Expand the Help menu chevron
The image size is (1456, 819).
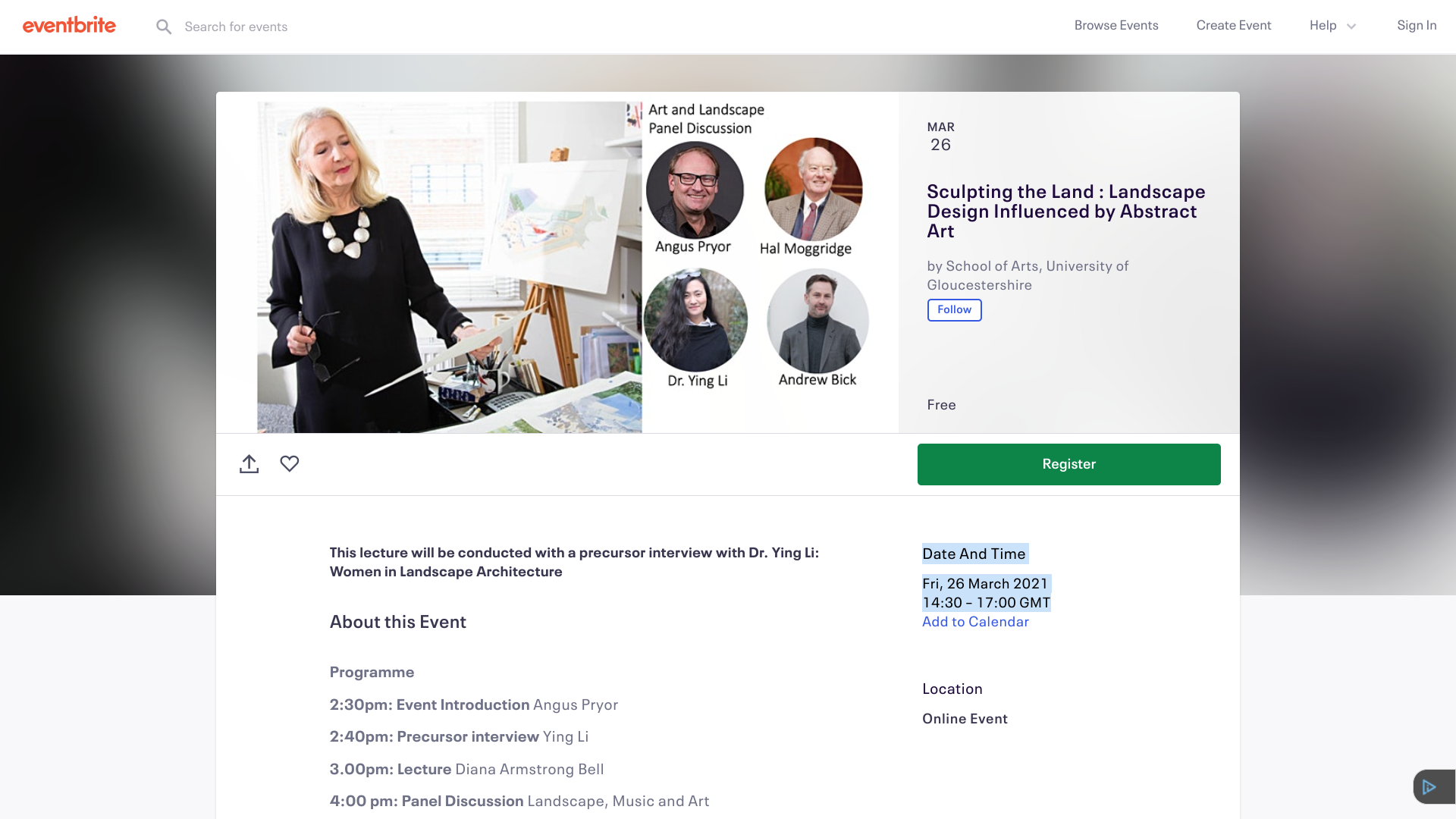(1351, 27)
